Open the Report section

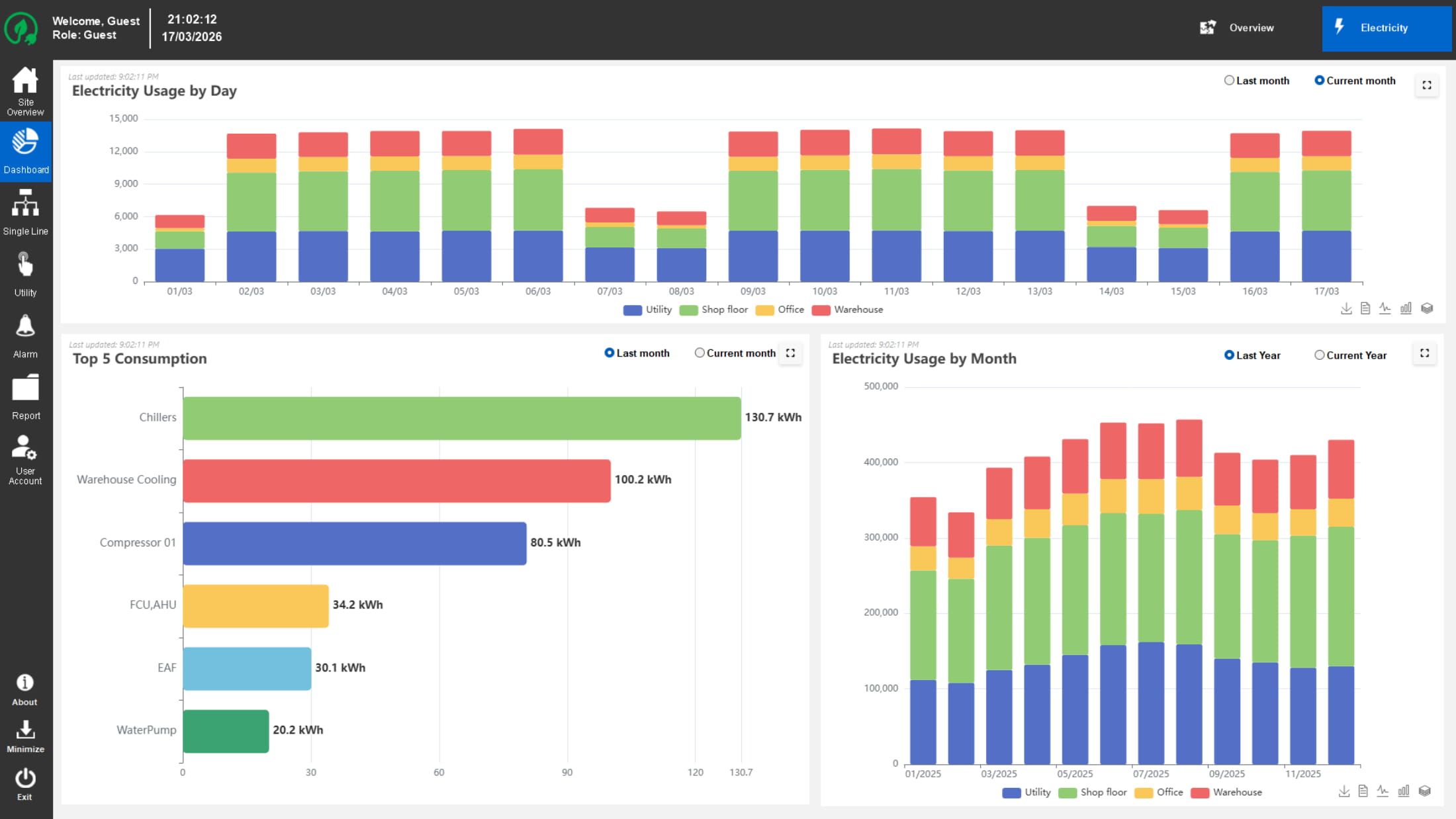tap(26, 397)
